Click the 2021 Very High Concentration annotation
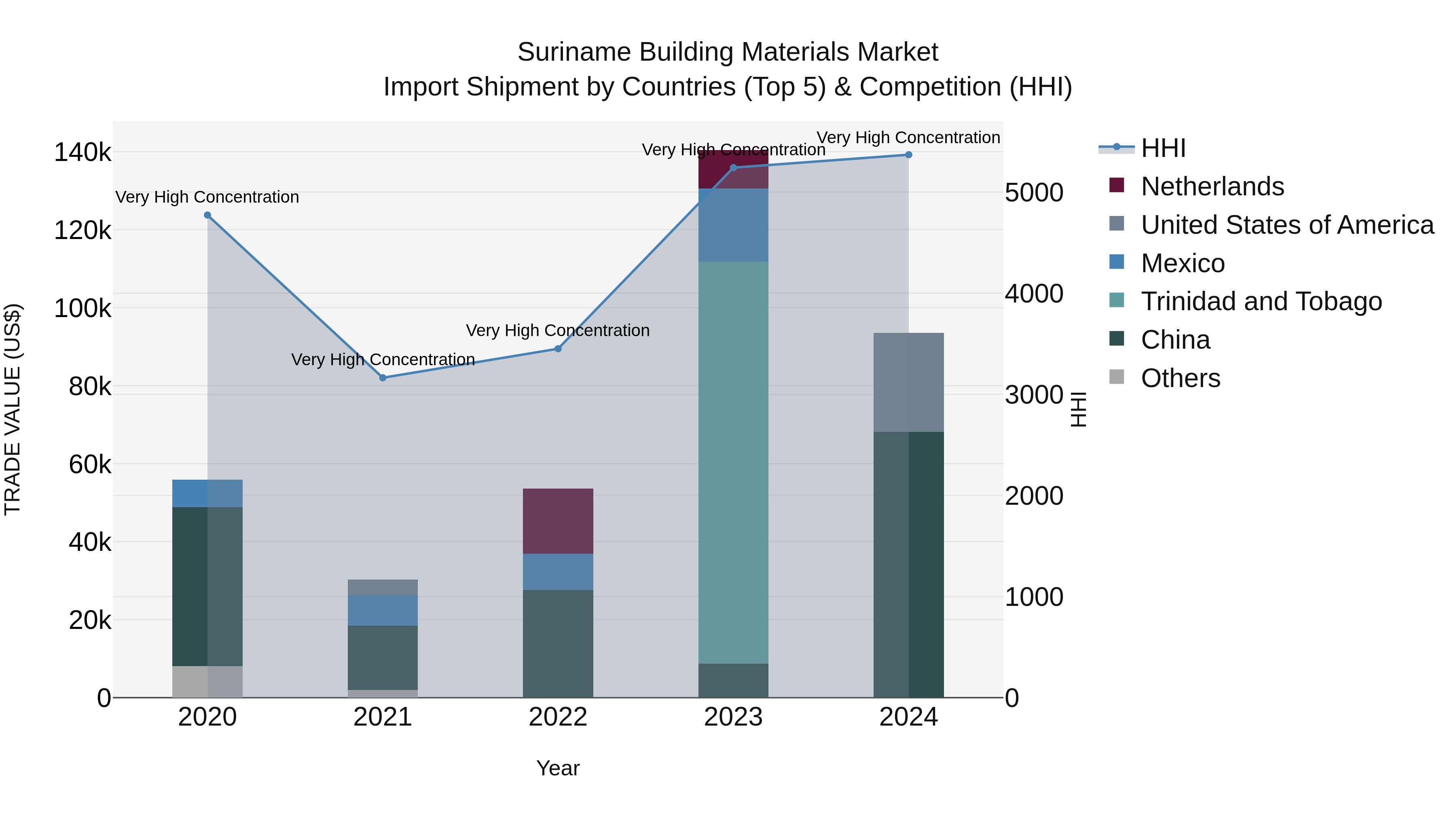 point(383,360)
